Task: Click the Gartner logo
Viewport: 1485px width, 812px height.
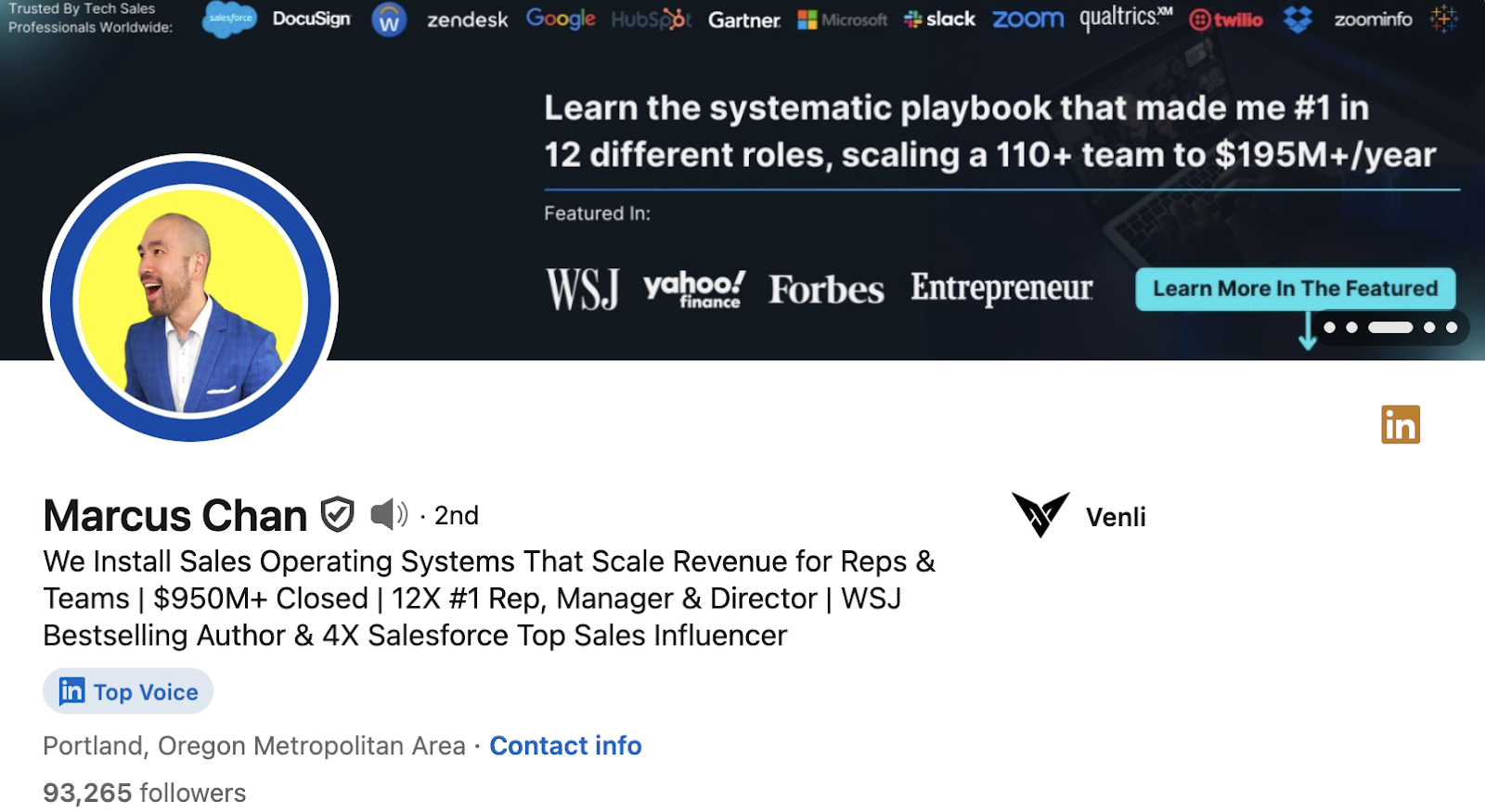Action: tap(744, 19)
